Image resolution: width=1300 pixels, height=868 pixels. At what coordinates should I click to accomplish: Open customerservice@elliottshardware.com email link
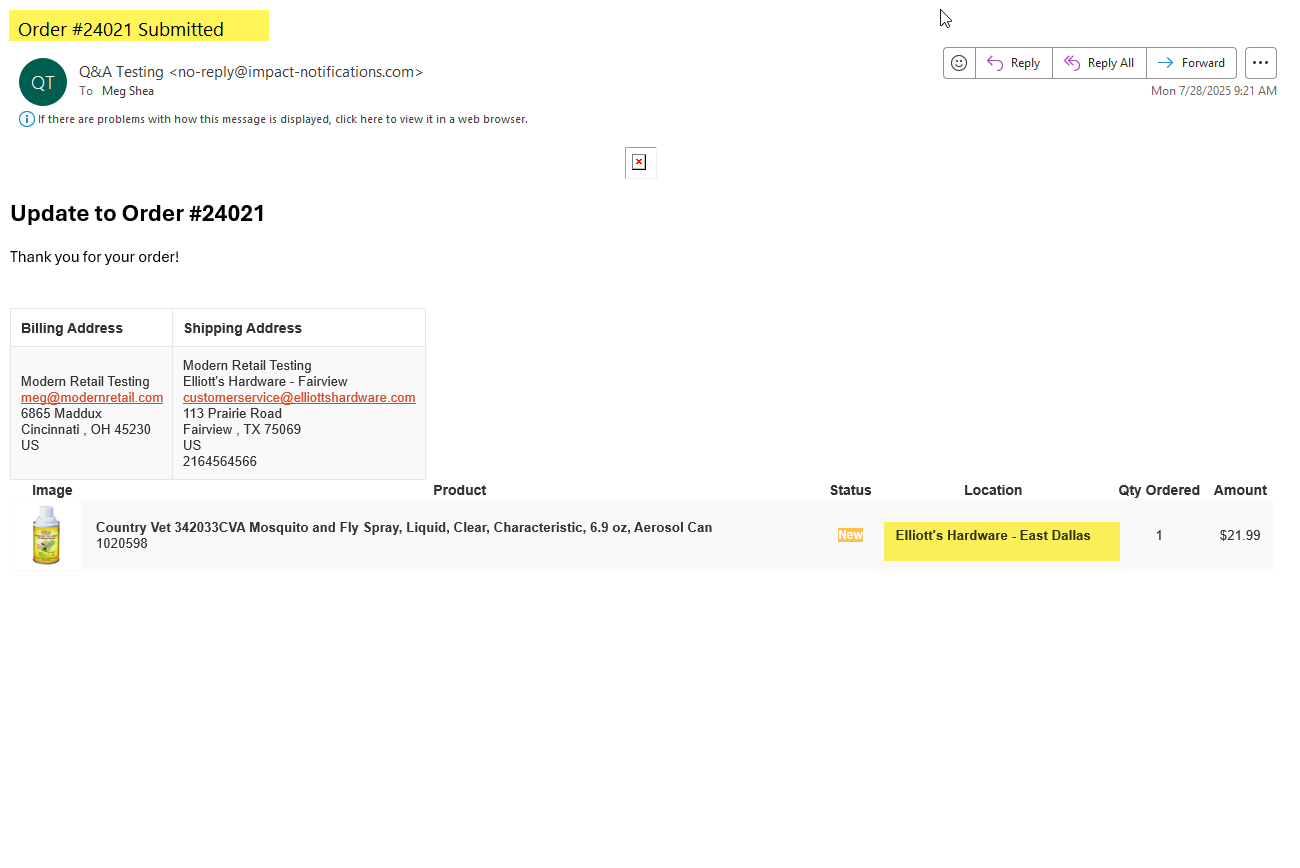click(299, 398)
